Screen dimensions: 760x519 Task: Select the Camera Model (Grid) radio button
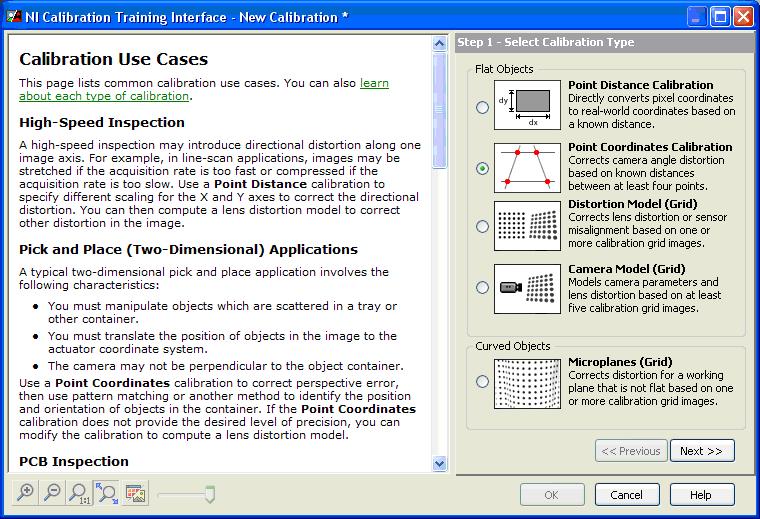482,287
